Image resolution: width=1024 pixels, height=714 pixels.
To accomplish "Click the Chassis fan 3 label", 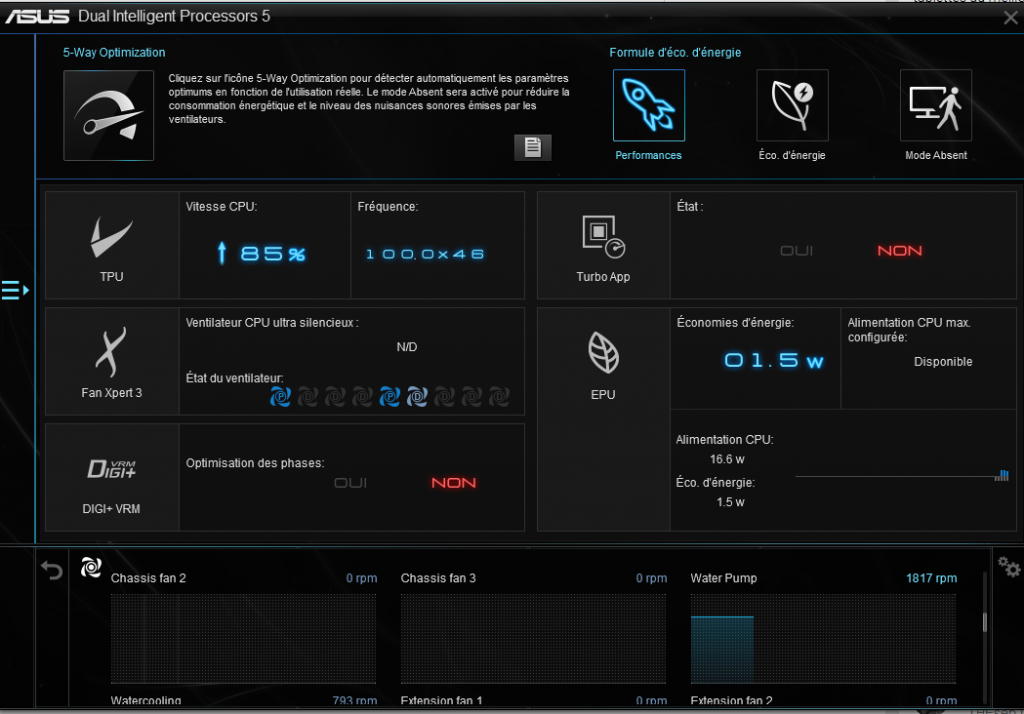I will pos(438,578).
